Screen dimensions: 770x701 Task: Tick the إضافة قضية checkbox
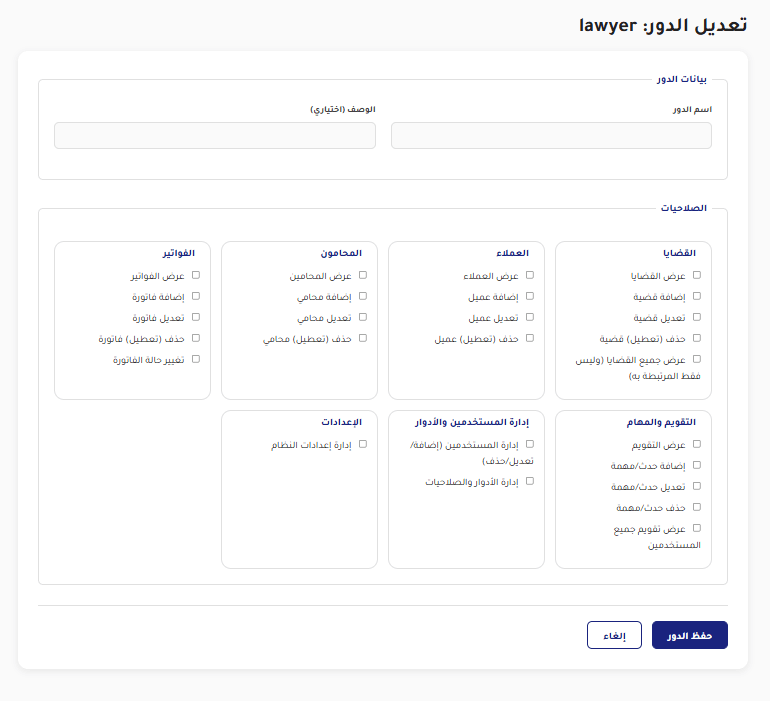pyautogui.click(x=697, y=296)
